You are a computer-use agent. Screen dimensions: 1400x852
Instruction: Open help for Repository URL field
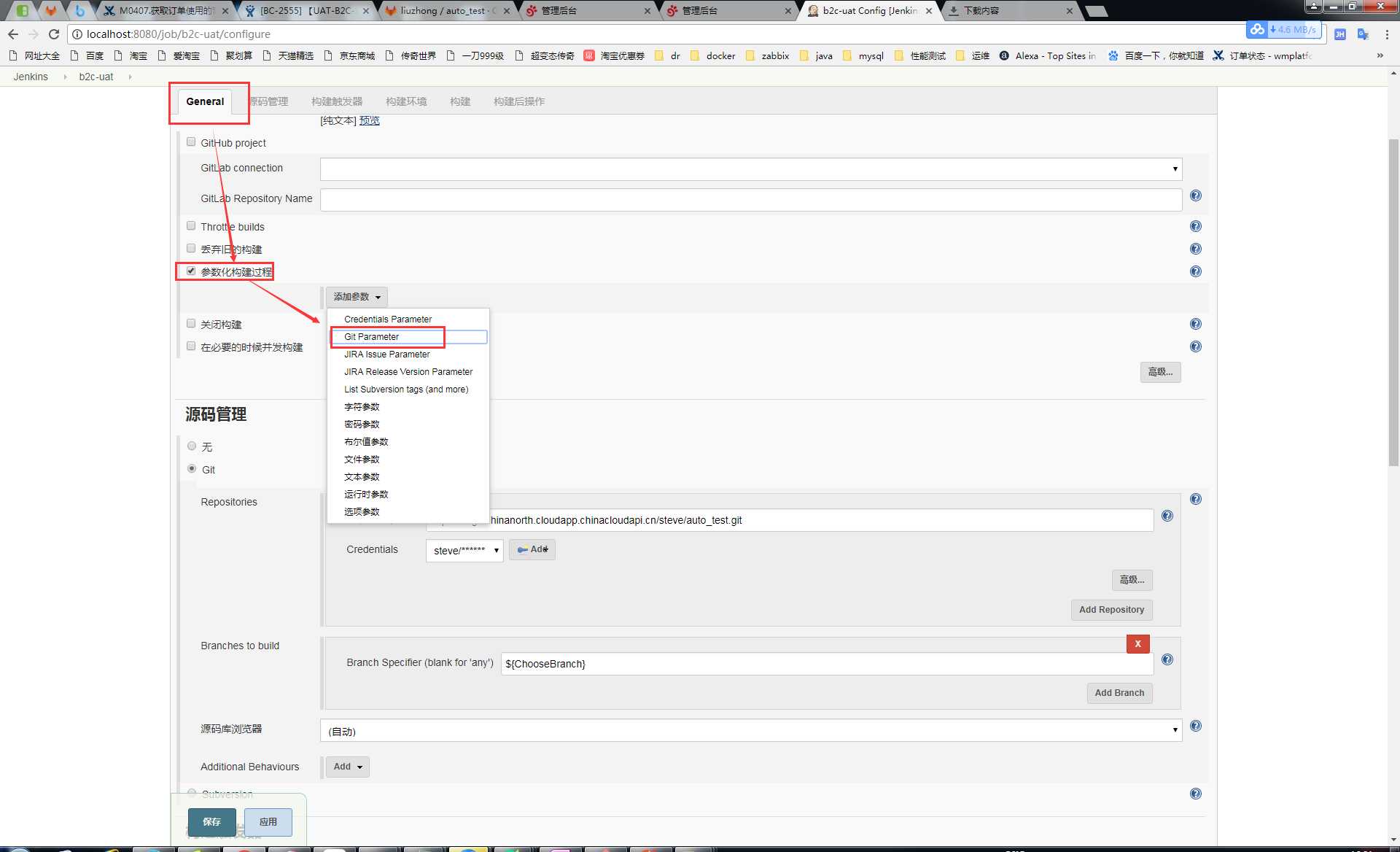click(1167, 516)
